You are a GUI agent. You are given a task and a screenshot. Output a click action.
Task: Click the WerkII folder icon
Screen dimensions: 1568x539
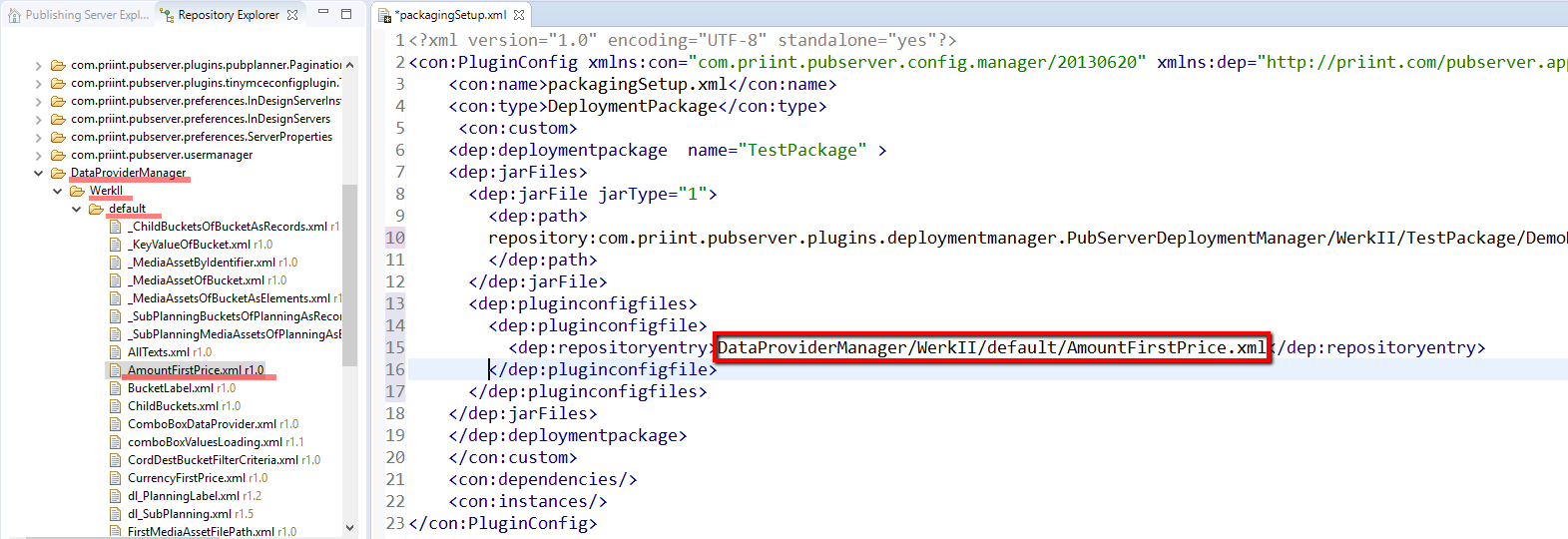point(77,191)
